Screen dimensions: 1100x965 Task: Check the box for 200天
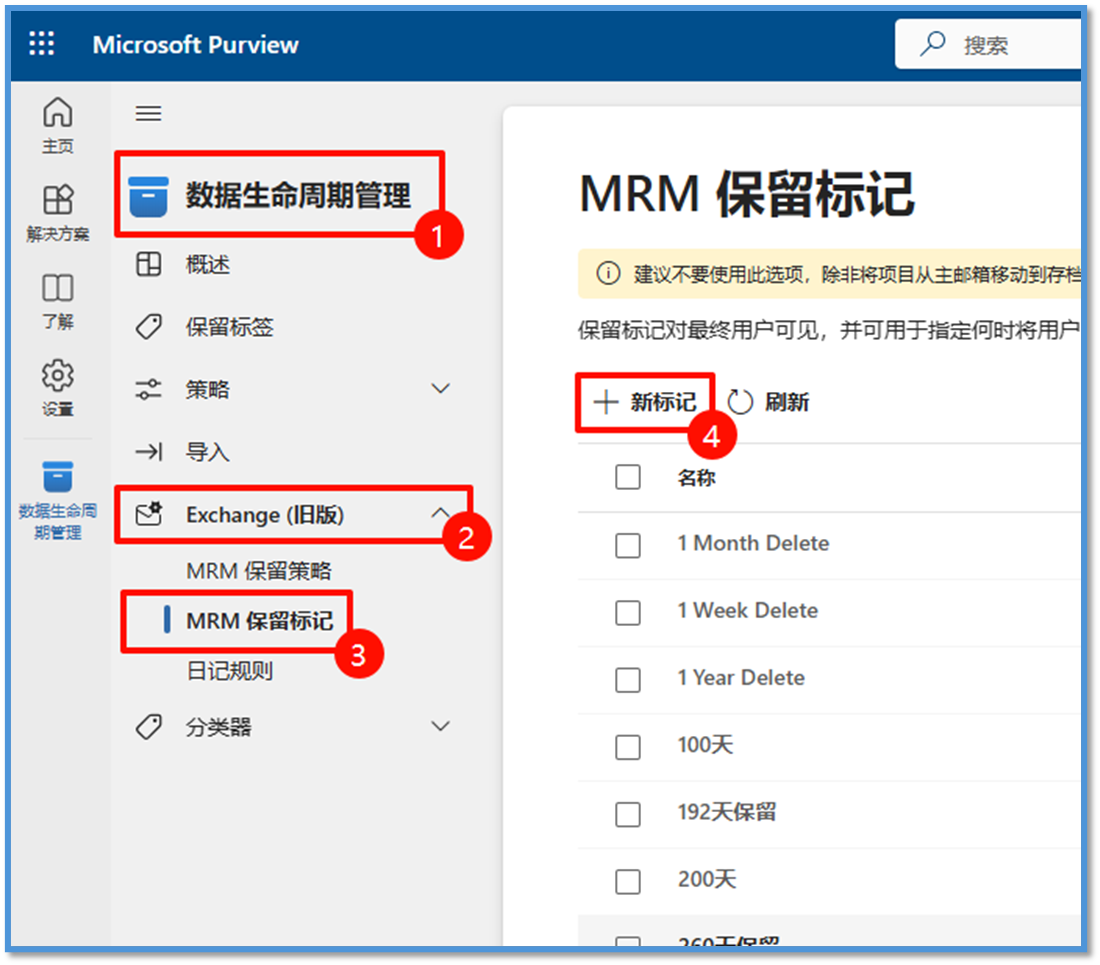[628, 882]
